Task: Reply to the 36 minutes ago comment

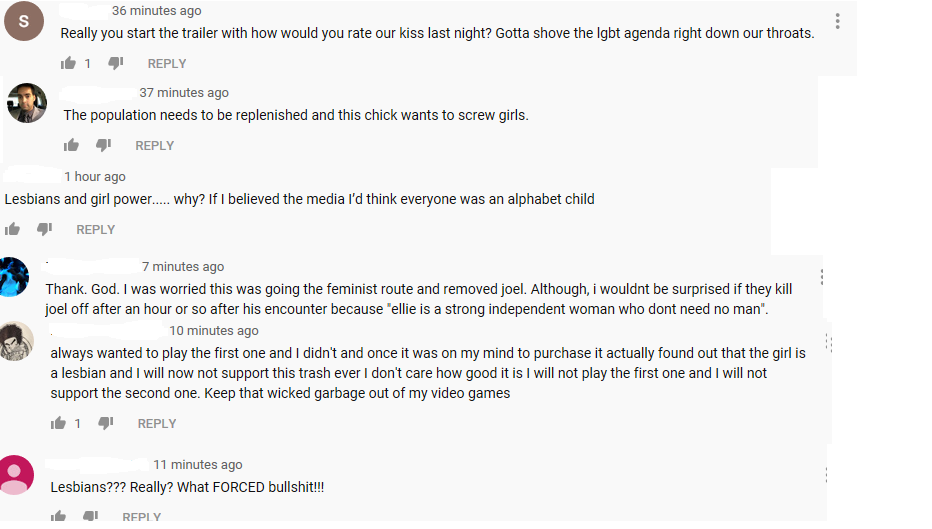Action: (167, 63)
